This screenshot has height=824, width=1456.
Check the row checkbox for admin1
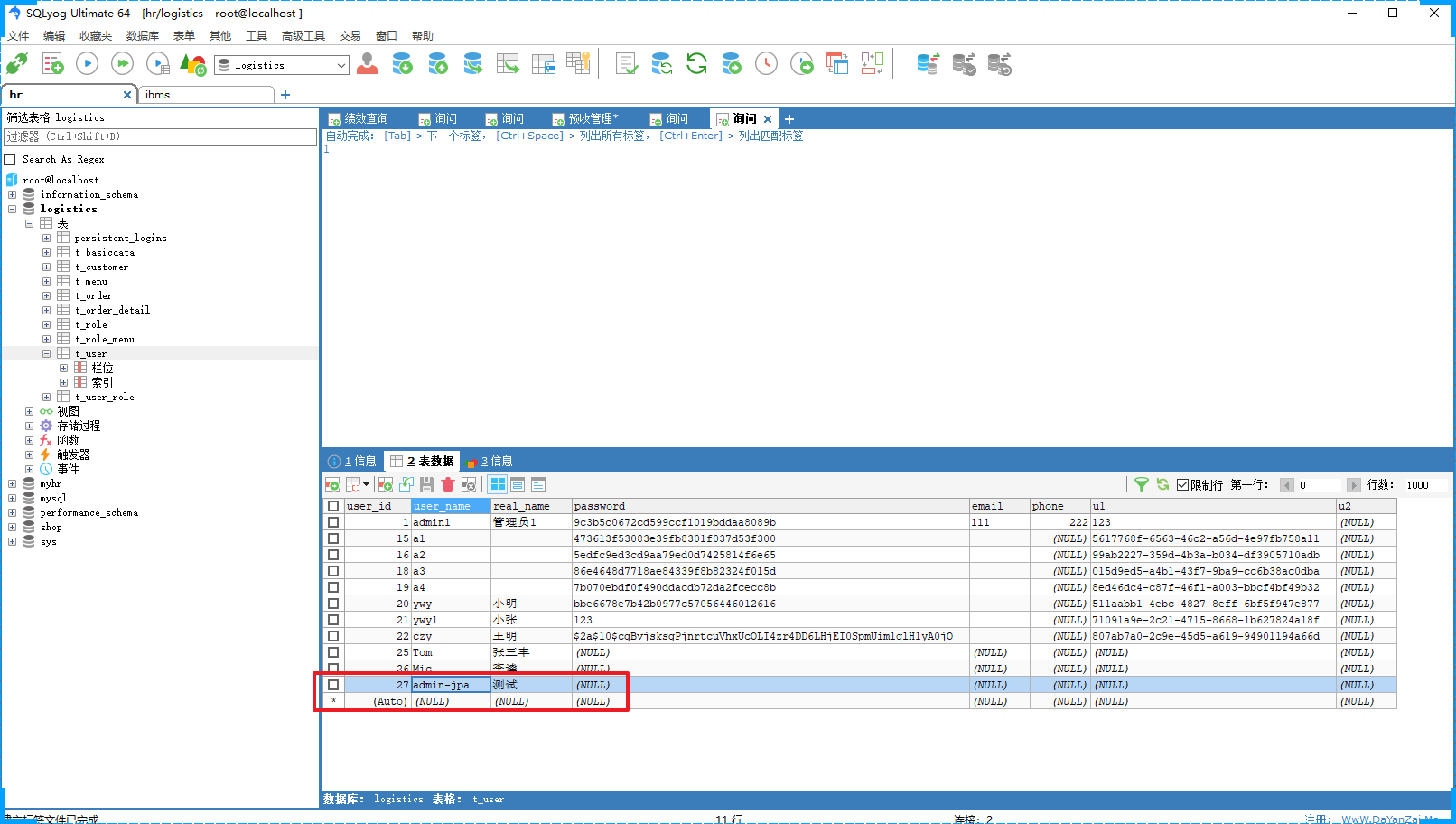pos(333,522)
